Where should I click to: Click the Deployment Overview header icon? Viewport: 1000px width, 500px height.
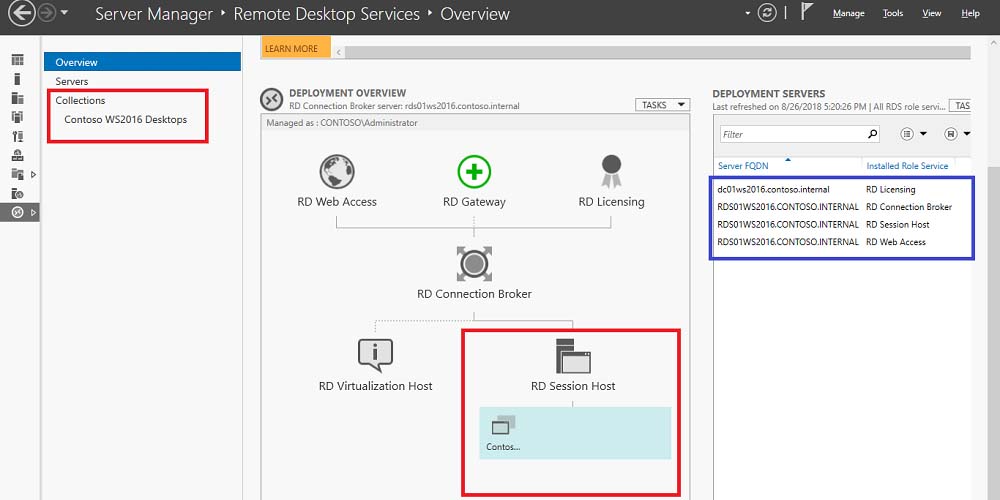pyautogui.click(x=272, y=99)
